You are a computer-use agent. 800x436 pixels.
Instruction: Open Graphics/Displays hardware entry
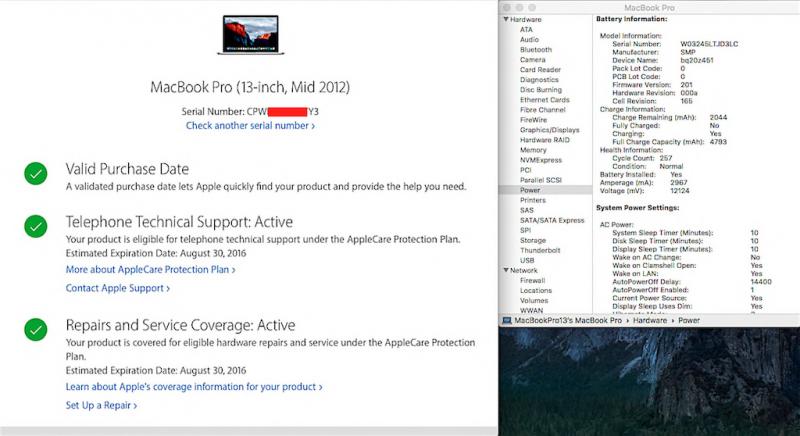[549, 130]
